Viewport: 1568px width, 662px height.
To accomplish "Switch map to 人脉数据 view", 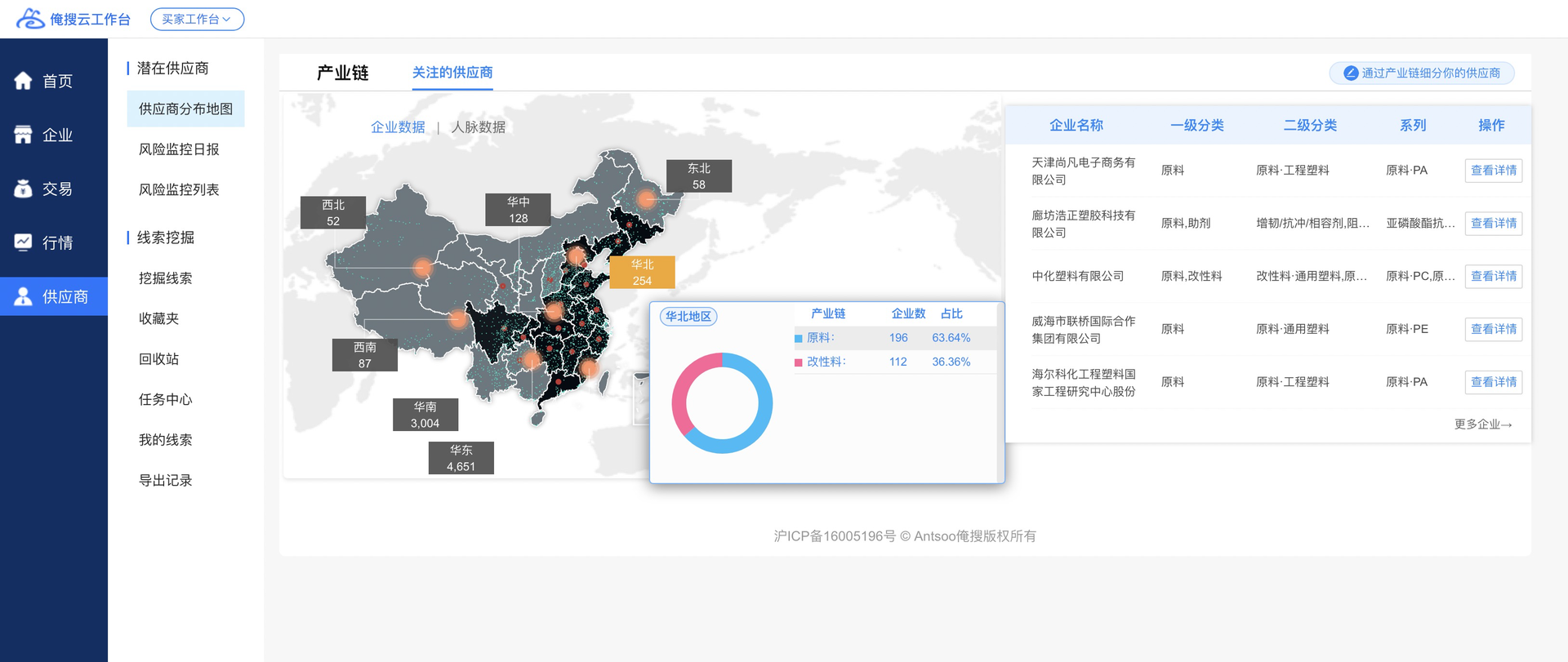I will coord(478,127).
